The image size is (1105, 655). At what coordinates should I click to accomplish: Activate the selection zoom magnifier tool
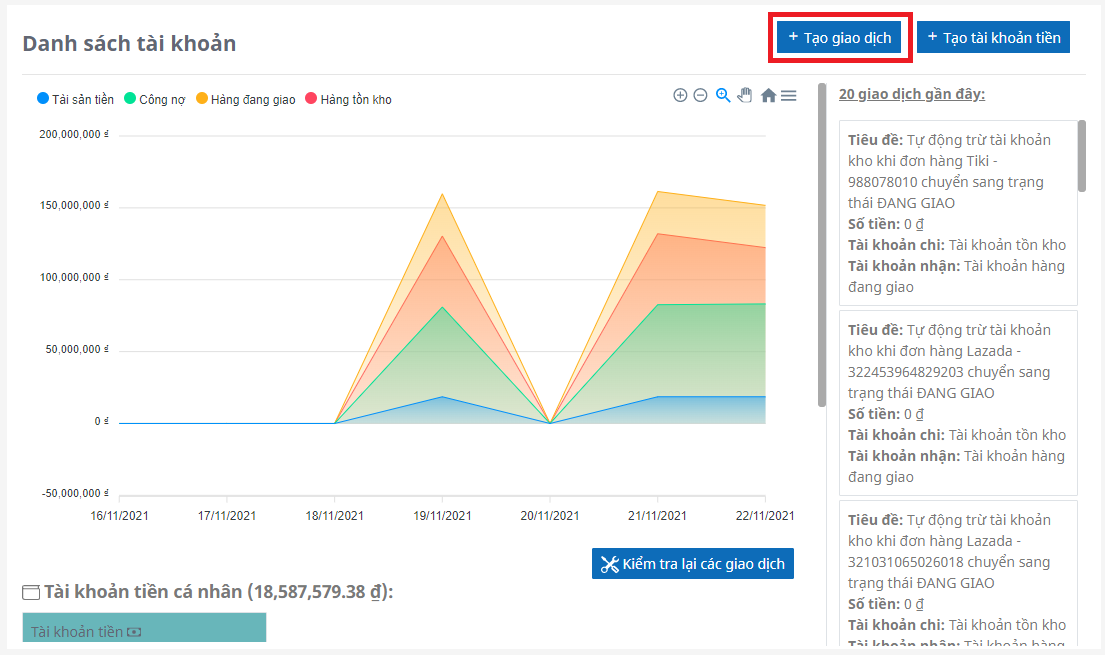[723, 95]
